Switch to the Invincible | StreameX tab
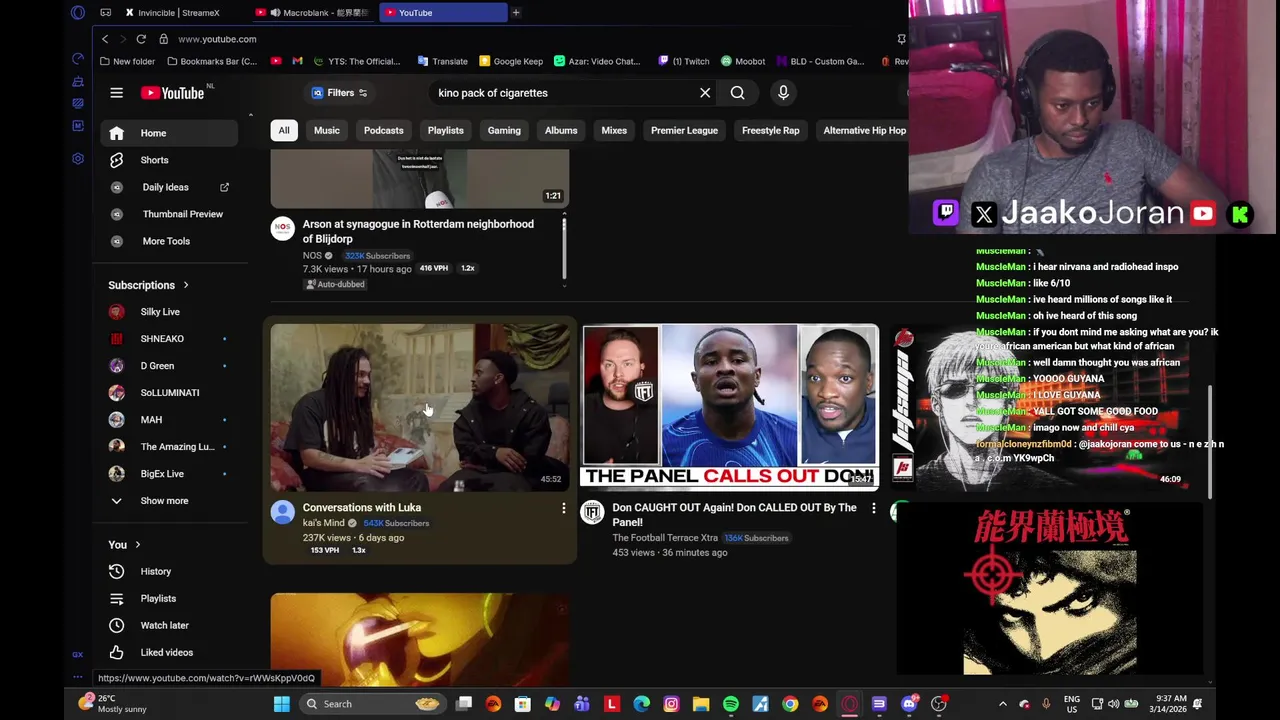Image resolution: width=1280 pixels, height=720 pixels. pyautogui.click(x=179, y=13)
